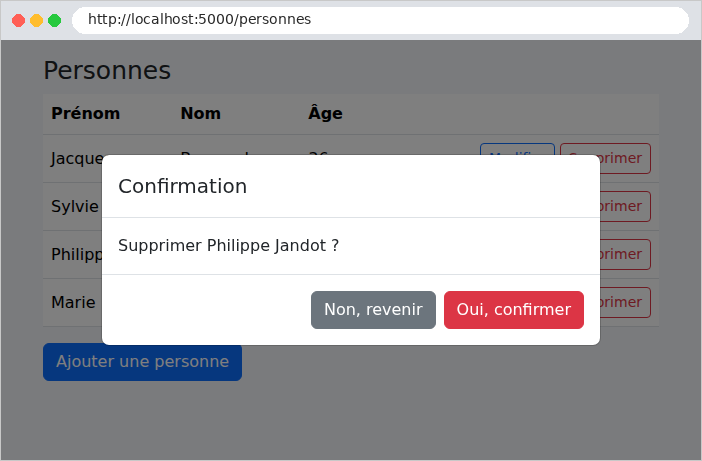702x461 pixels.
Task: Click the Personnes page heading
Action: click(x=107, y=71)
